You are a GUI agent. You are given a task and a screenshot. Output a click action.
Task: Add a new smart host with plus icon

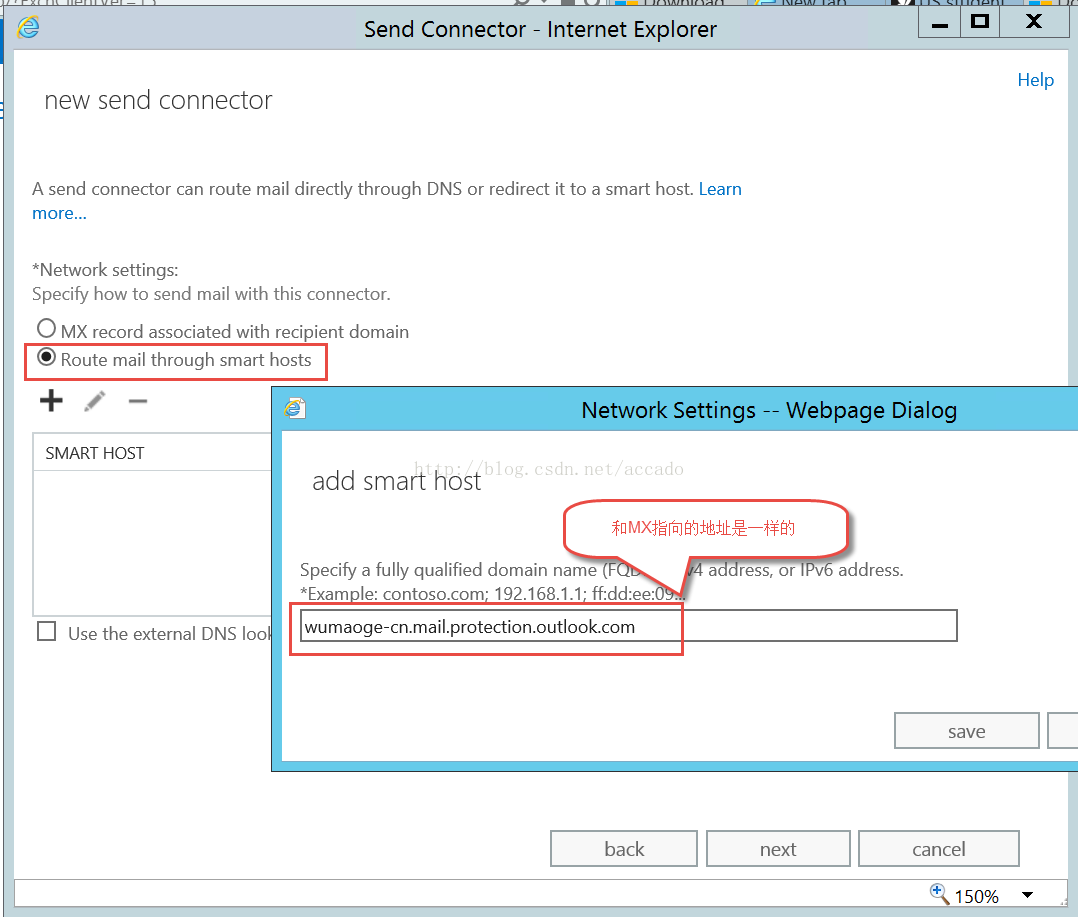click(x=51, y=401)
